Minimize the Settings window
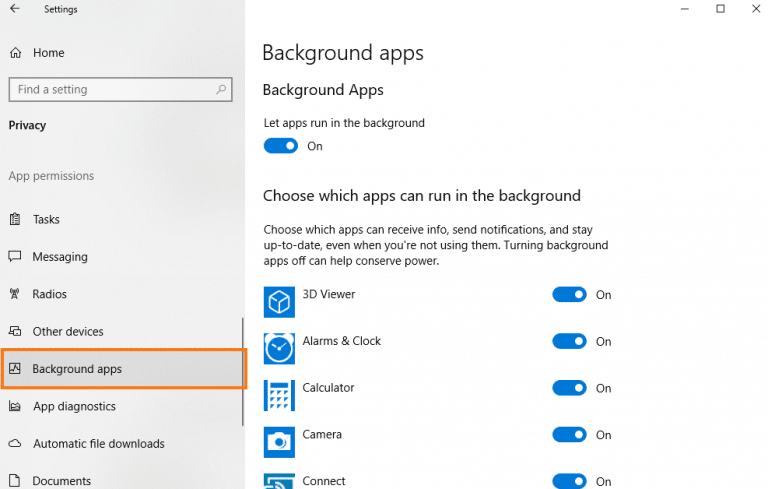768x489 pixels. coord(685,9)
